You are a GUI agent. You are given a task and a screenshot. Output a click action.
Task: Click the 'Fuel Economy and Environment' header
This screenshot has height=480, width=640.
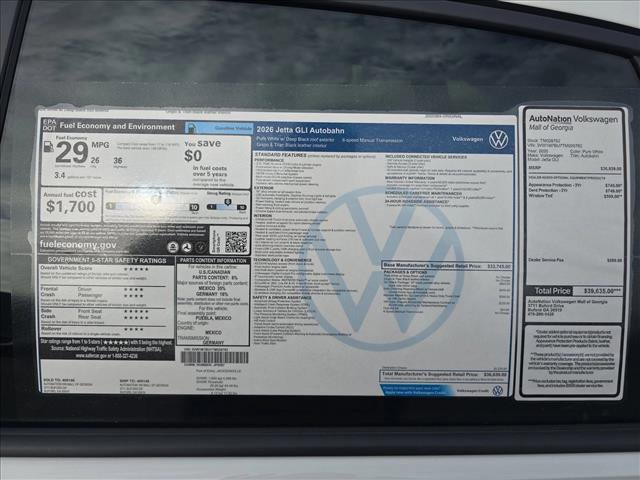(x=117, y=127)
